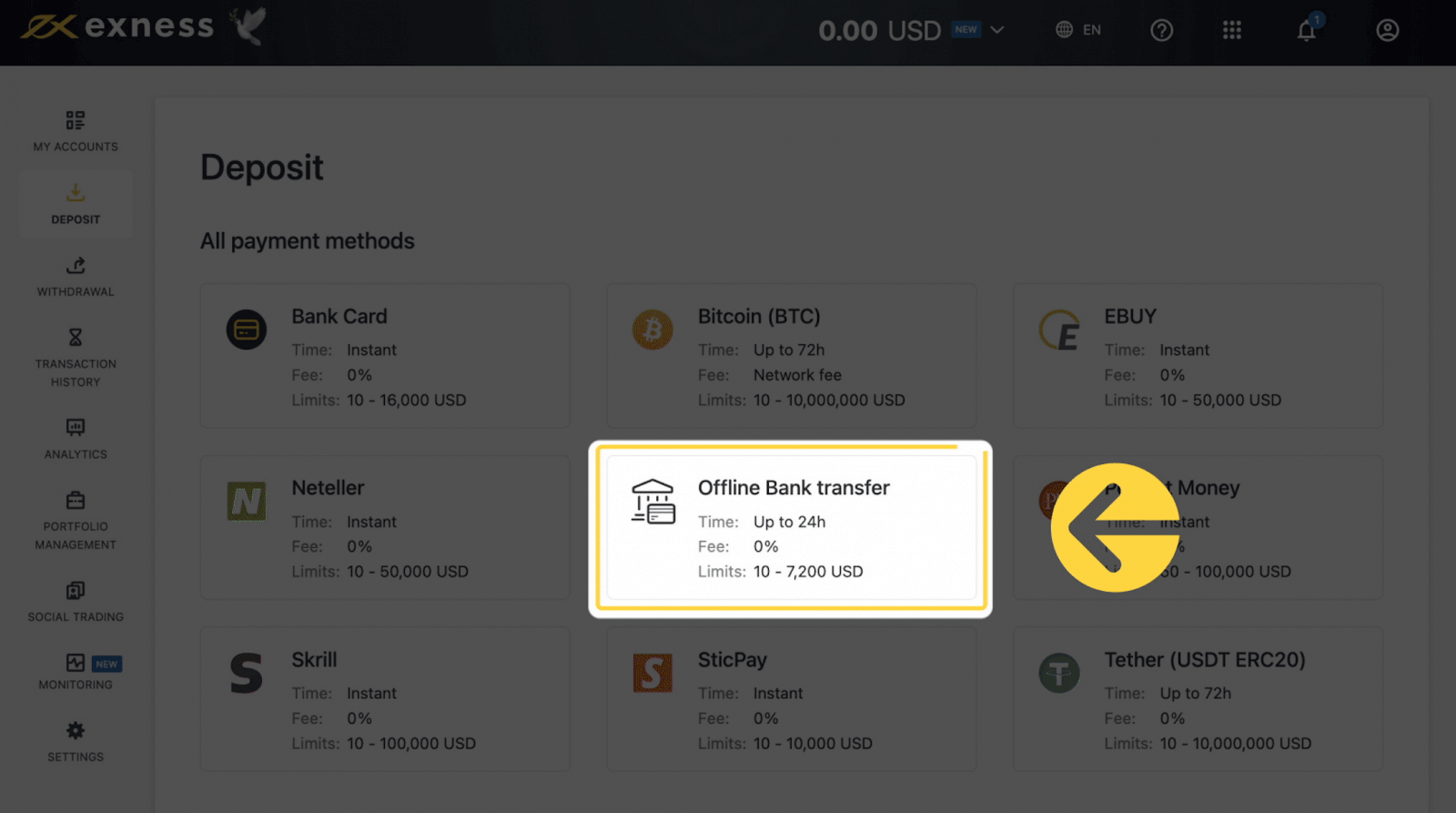Click SticPay limits 10 - 10,000 USD
Screen dimensions: 1456x813
pos(813,743)
